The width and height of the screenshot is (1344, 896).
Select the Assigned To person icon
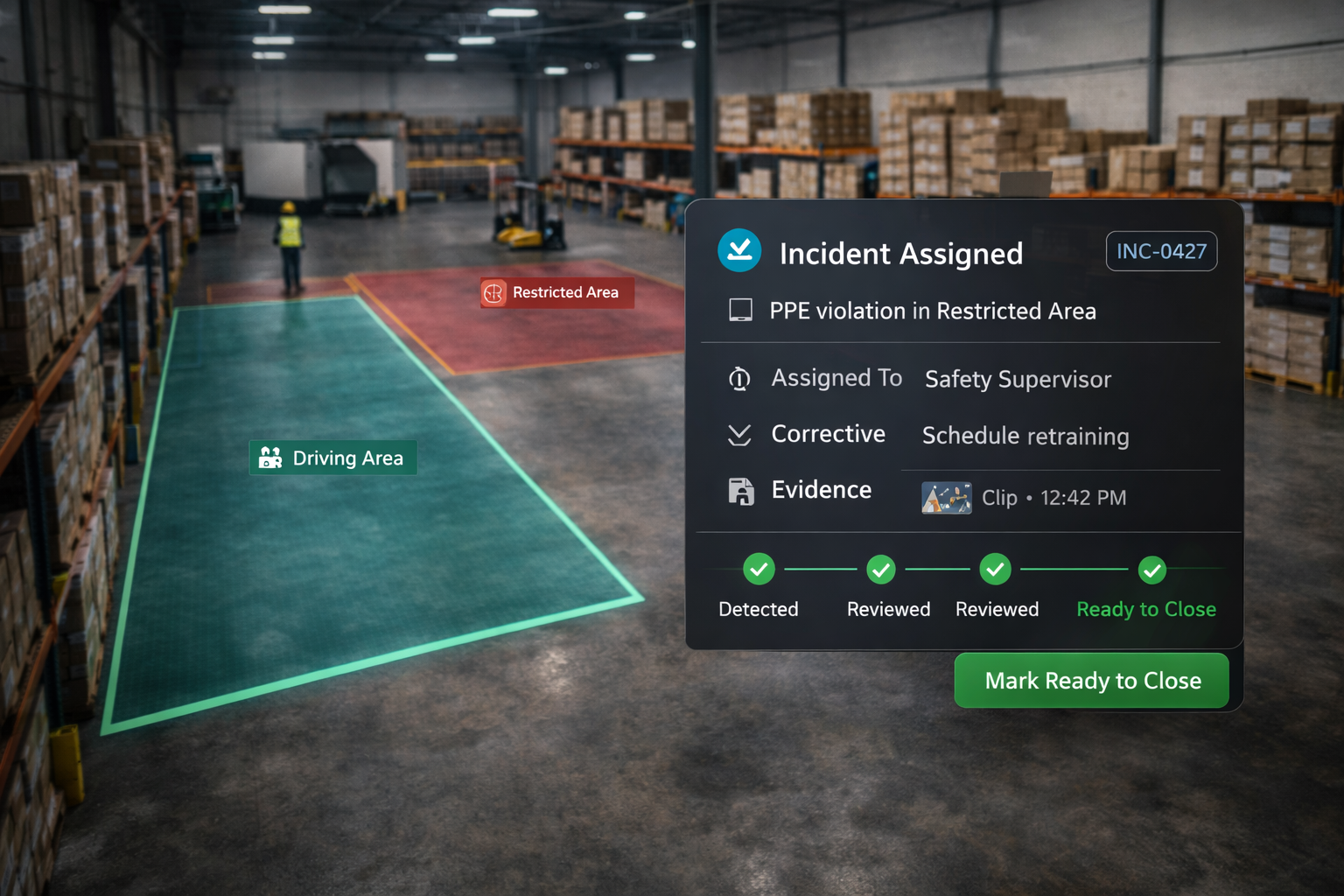tap(739, 378)
